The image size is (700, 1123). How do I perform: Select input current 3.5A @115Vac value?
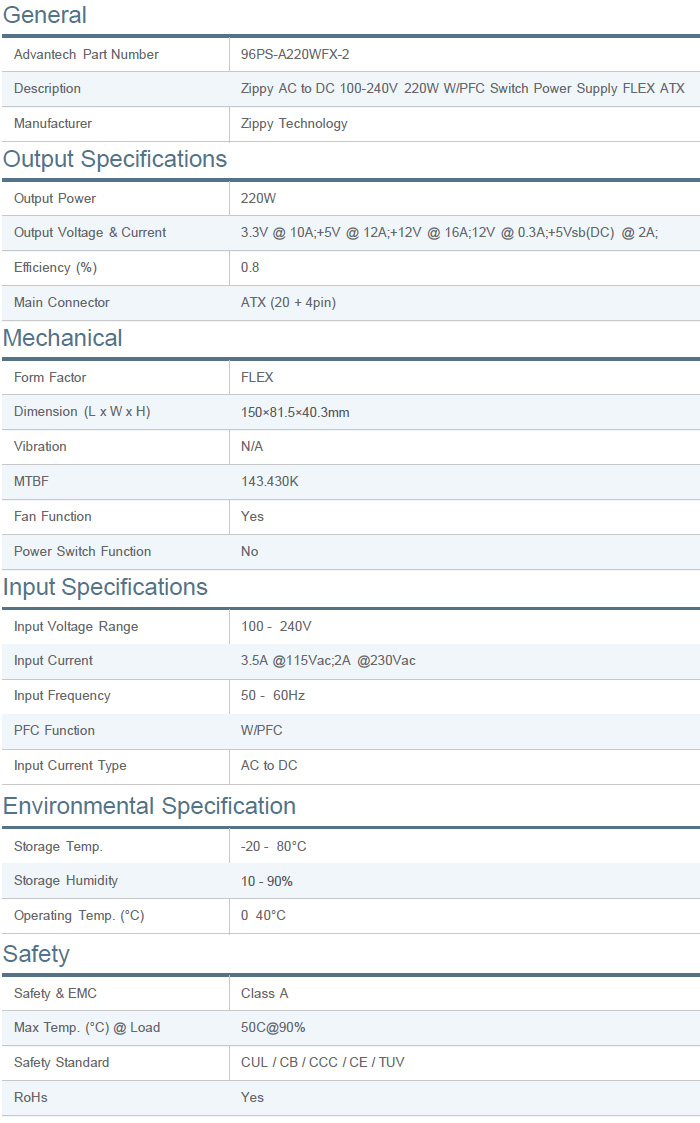328,661
